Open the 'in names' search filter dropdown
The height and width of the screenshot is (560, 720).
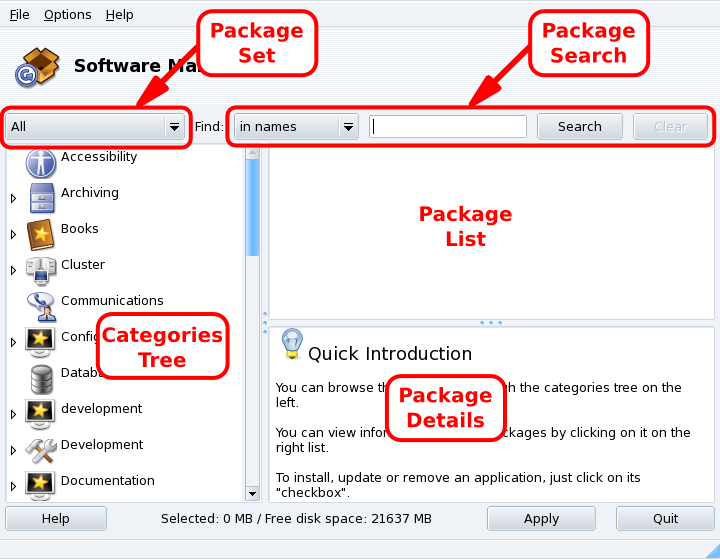pos(296,127)
